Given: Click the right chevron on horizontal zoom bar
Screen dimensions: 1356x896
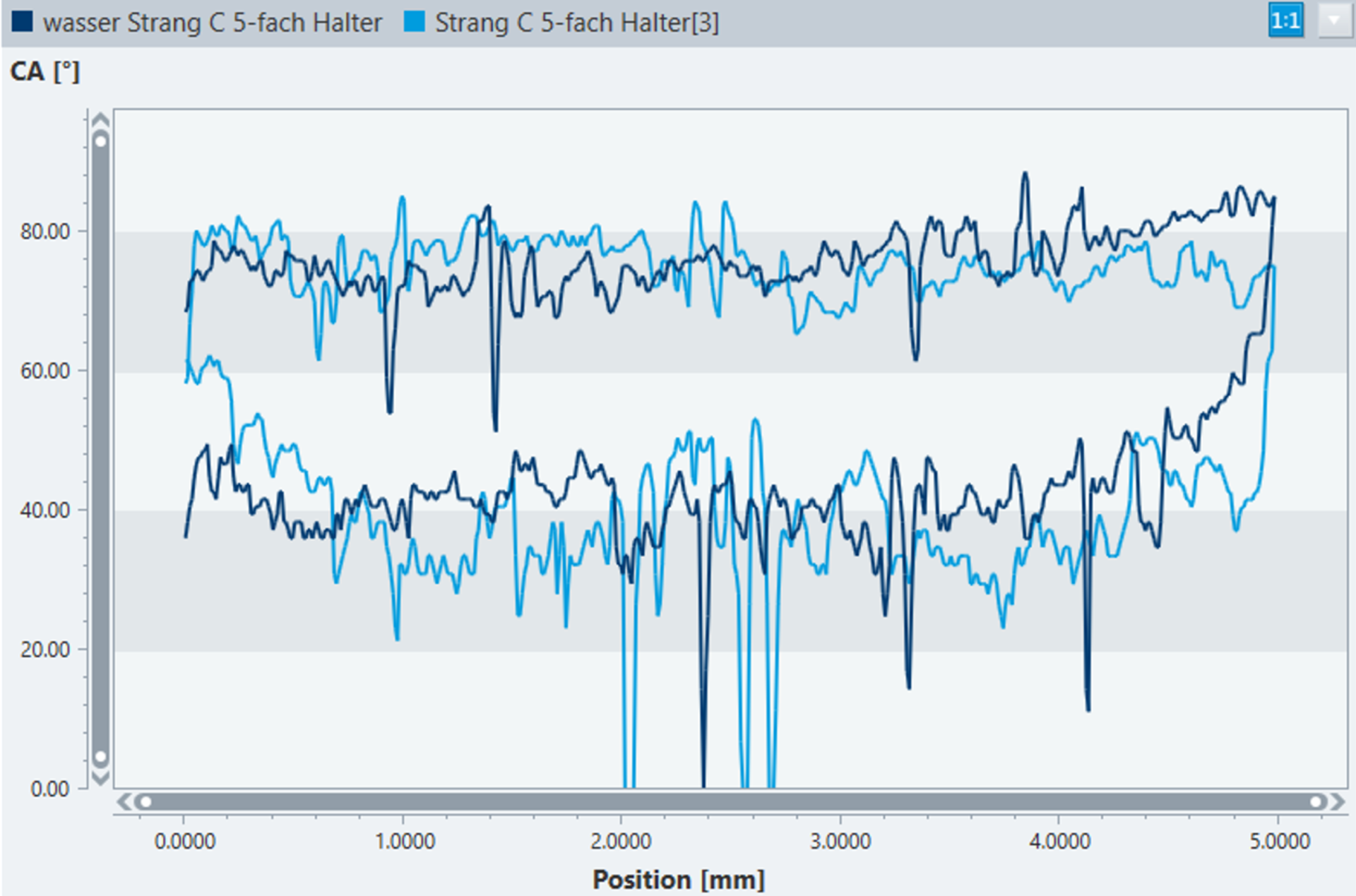Looking at the screenshot, I should 1338,802.
